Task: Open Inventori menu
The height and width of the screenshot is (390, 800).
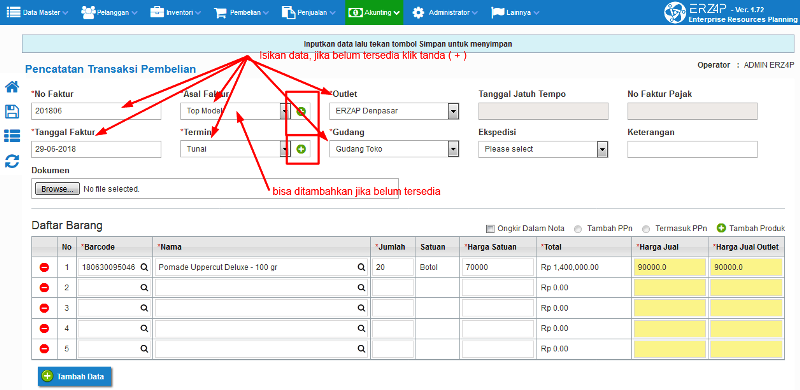Action: (176, 12)
